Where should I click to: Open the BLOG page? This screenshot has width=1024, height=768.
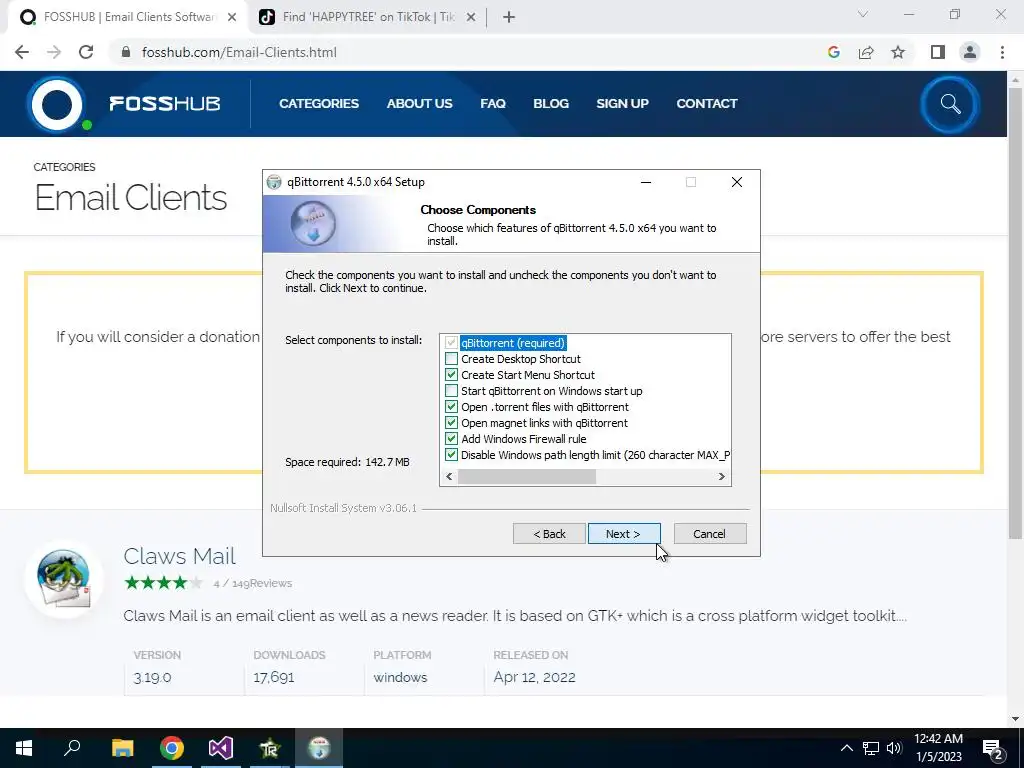[551, 104]
